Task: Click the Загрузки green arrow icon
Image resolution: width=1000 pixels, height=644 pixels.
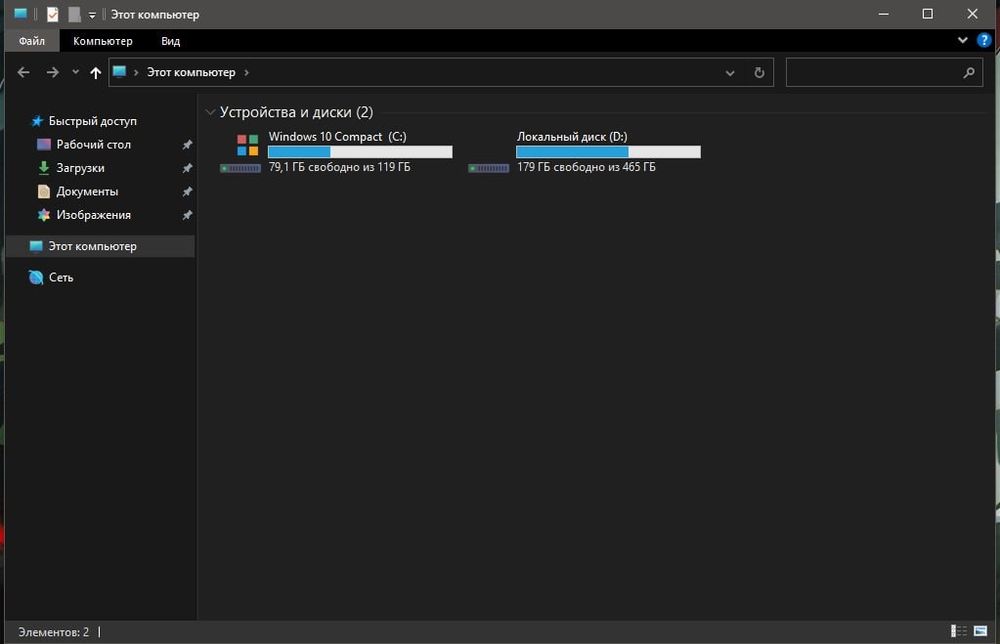Action: click(43, 168)
